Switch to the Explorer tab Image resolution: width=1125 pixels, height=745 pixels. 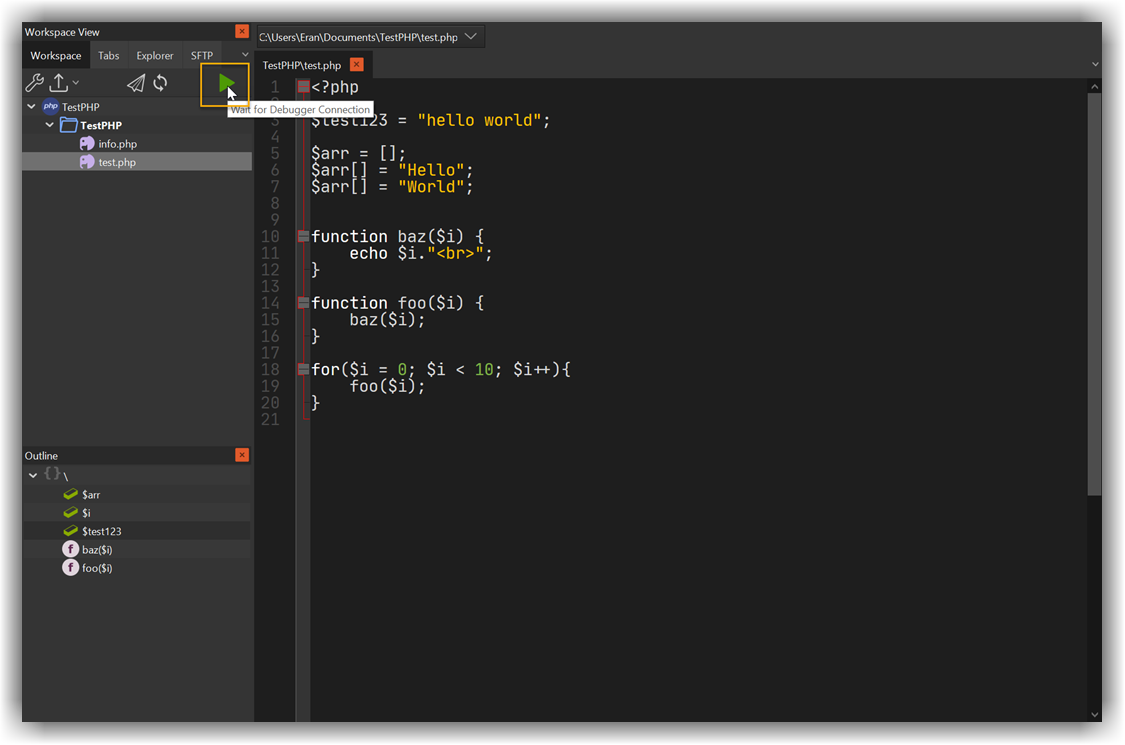tap(155, 56)
